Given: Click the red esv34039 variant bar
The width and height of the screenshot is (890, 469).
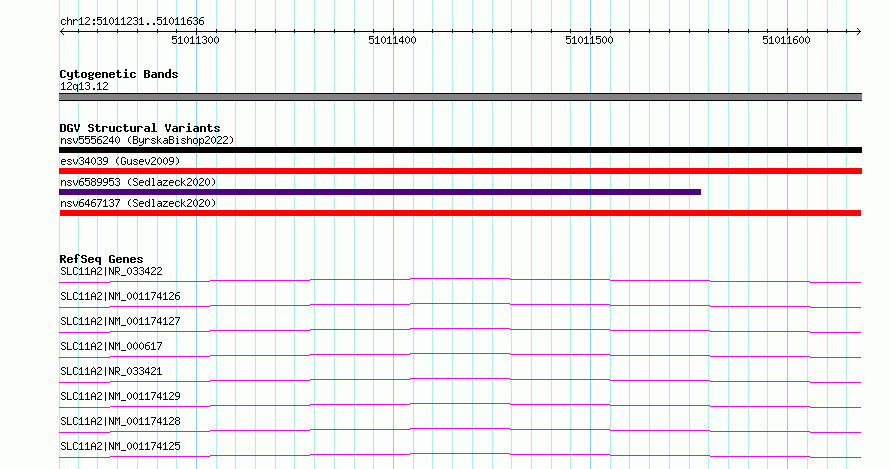Looking at the screenshot, I should click(460, 171).
